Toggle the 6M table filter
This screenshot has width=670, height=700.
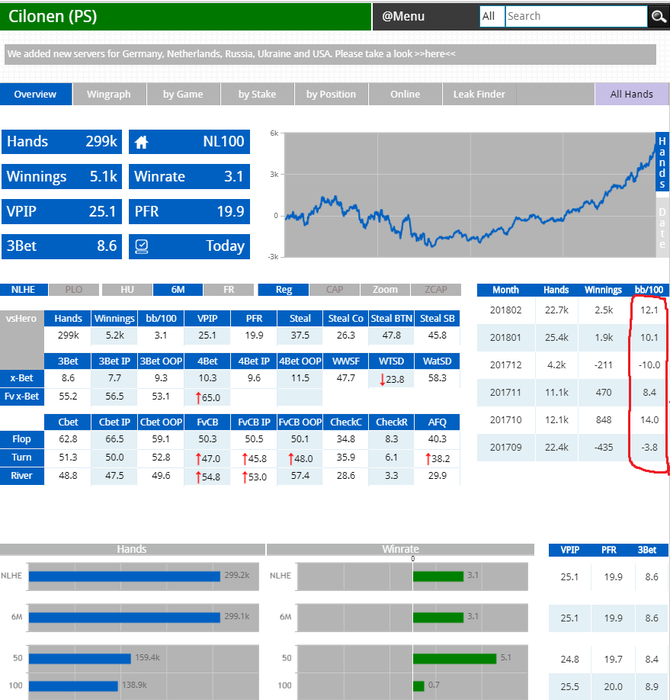coord(178,290)
